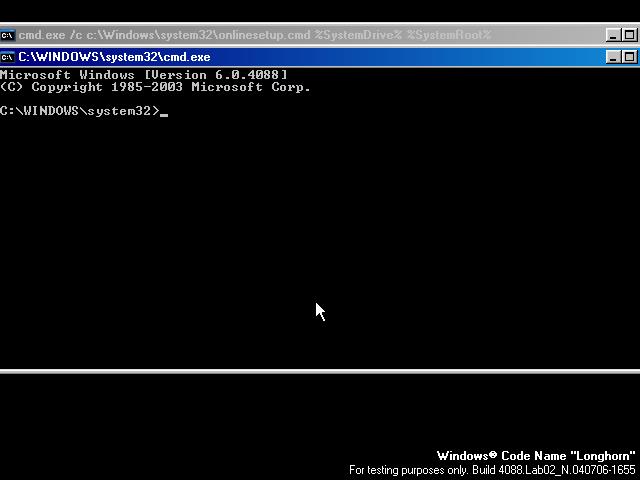Maximize the active C:\WINDOWS\system32\cmd.exe window
640x480 pixels.
click(629, 57)
